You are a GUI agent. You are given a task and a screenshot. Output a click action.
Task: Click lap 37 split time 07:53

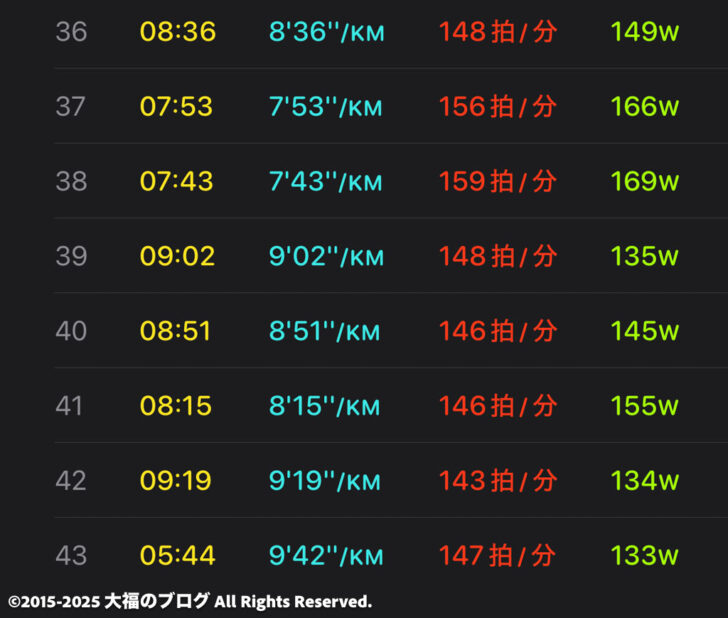pyautogui.click(x=176, y=107)
